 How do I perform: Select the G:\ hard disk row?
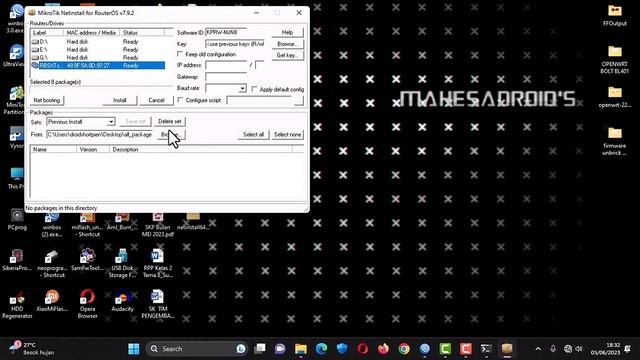(x=98, y=58)
